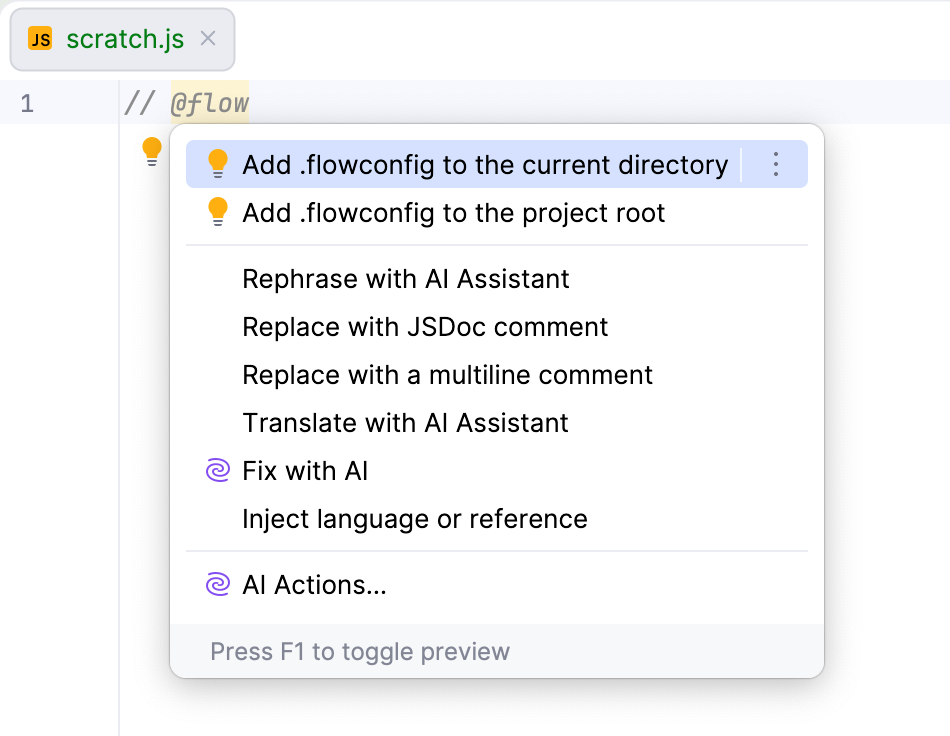Click 'Fix with AI' in the popup
This screenshot has height=736, width=950.
tap(304, 470)
